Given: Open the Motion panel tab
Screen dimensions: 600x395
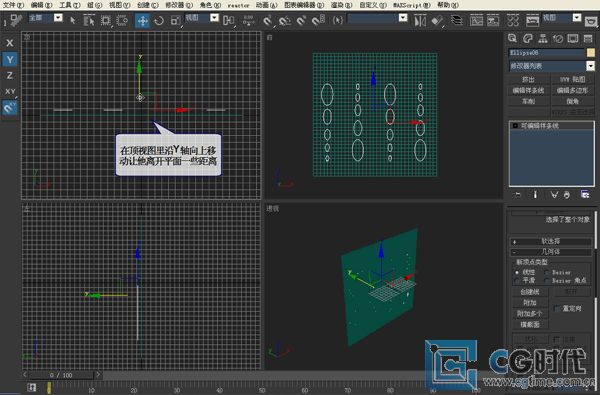Looking at the screenshot, I should coord(558,39).
